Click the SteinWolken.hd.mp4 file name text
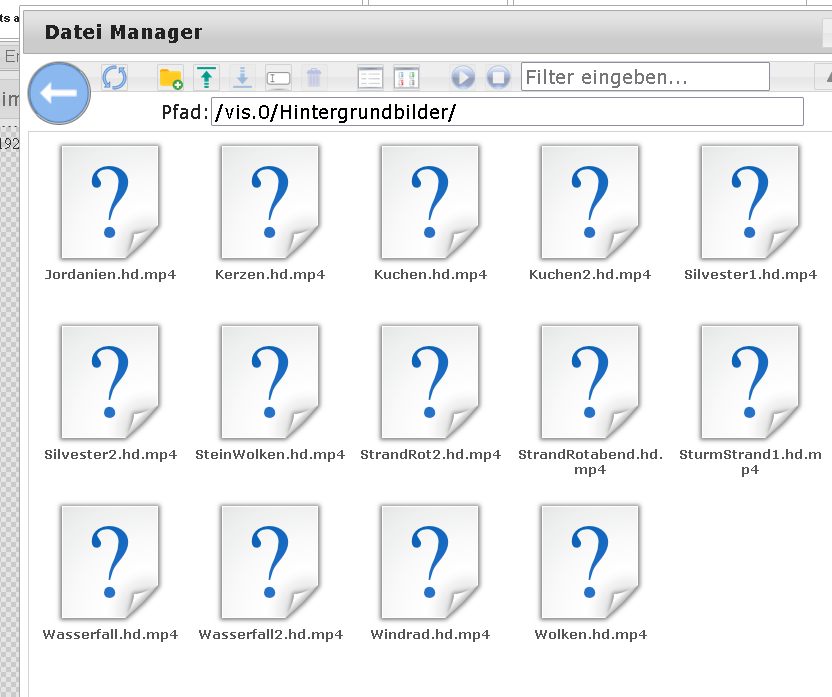 tap(270, 455)
